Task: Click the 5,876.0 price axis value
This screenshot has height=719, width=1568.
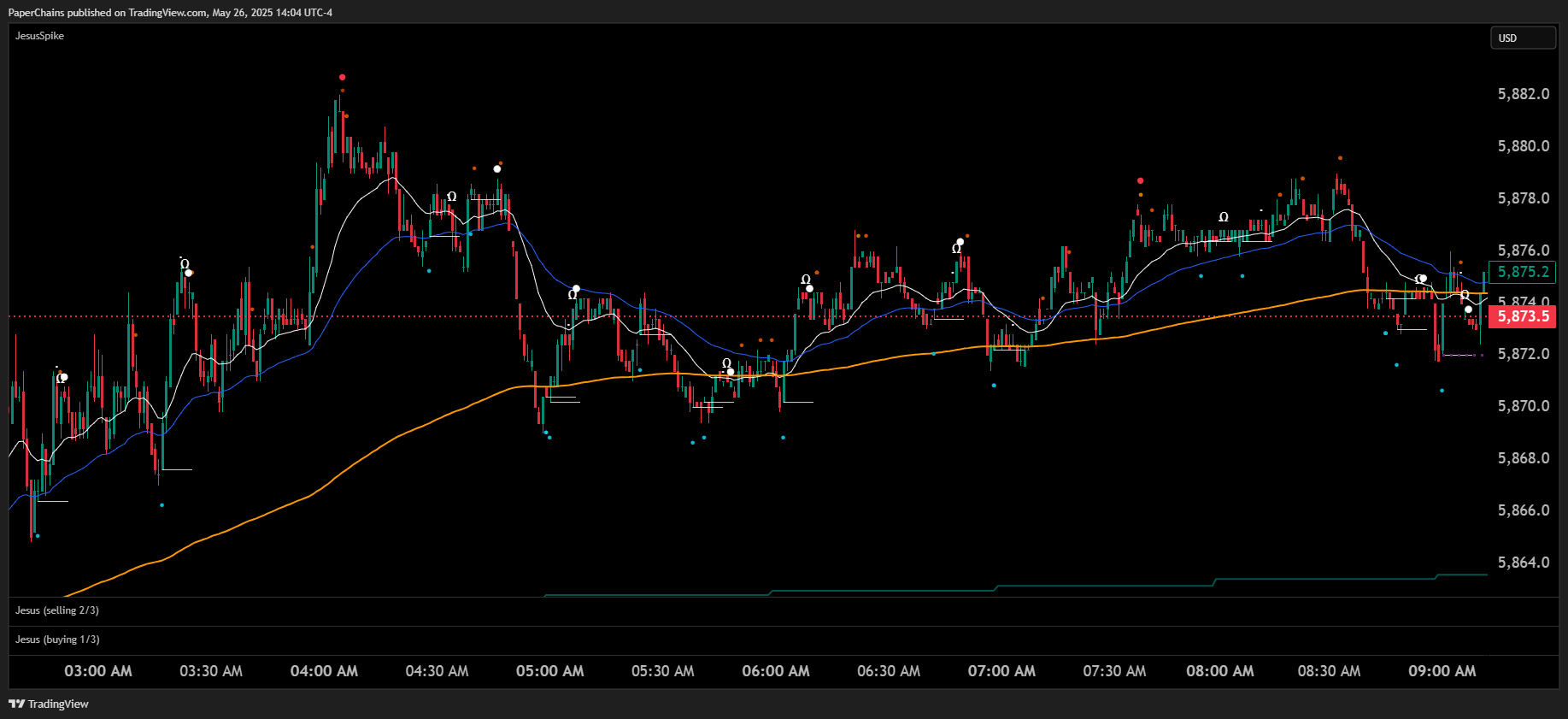Action: point(1523,250)
